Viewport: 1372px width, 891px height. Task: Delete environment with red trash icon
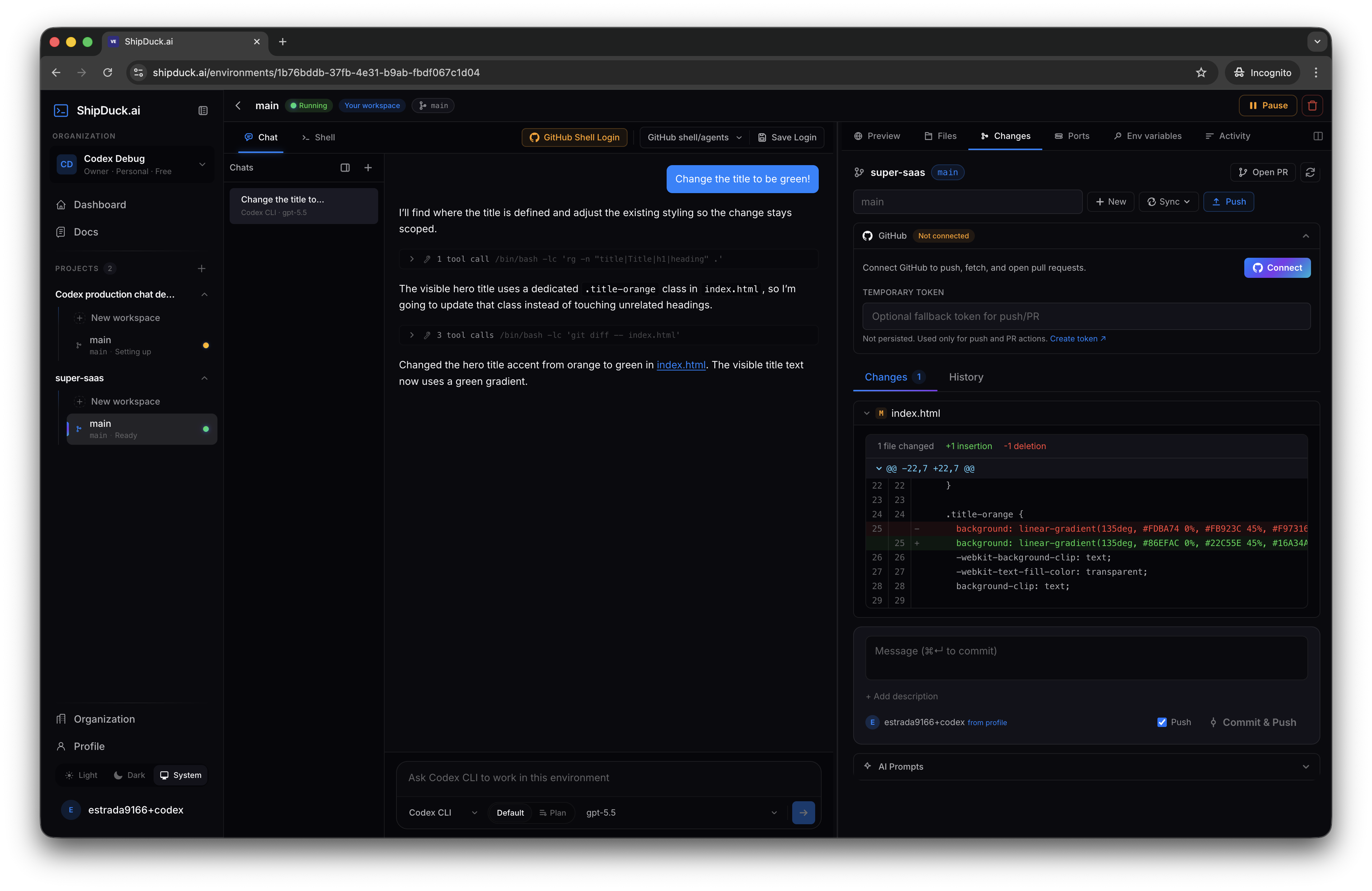[x=1312, y=106]
